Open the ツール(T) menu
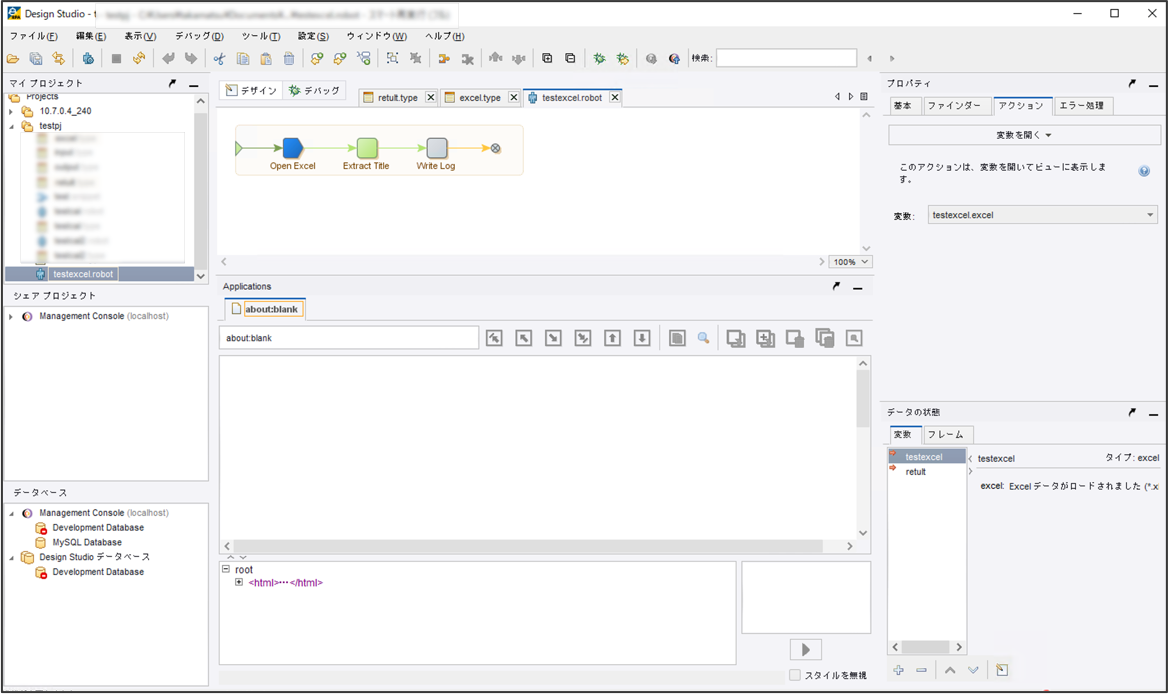The width and height of the screenshot is (1170, 695). [260, 36]
